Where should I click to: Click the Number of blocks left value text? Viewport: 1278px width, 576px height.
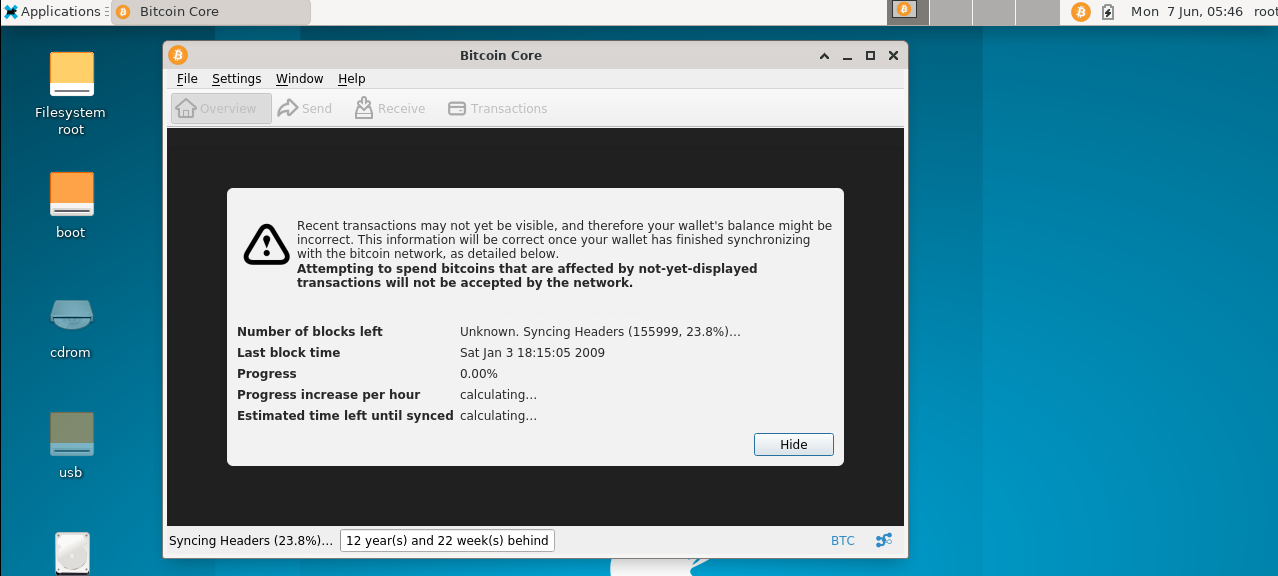[x=600, y=332]
